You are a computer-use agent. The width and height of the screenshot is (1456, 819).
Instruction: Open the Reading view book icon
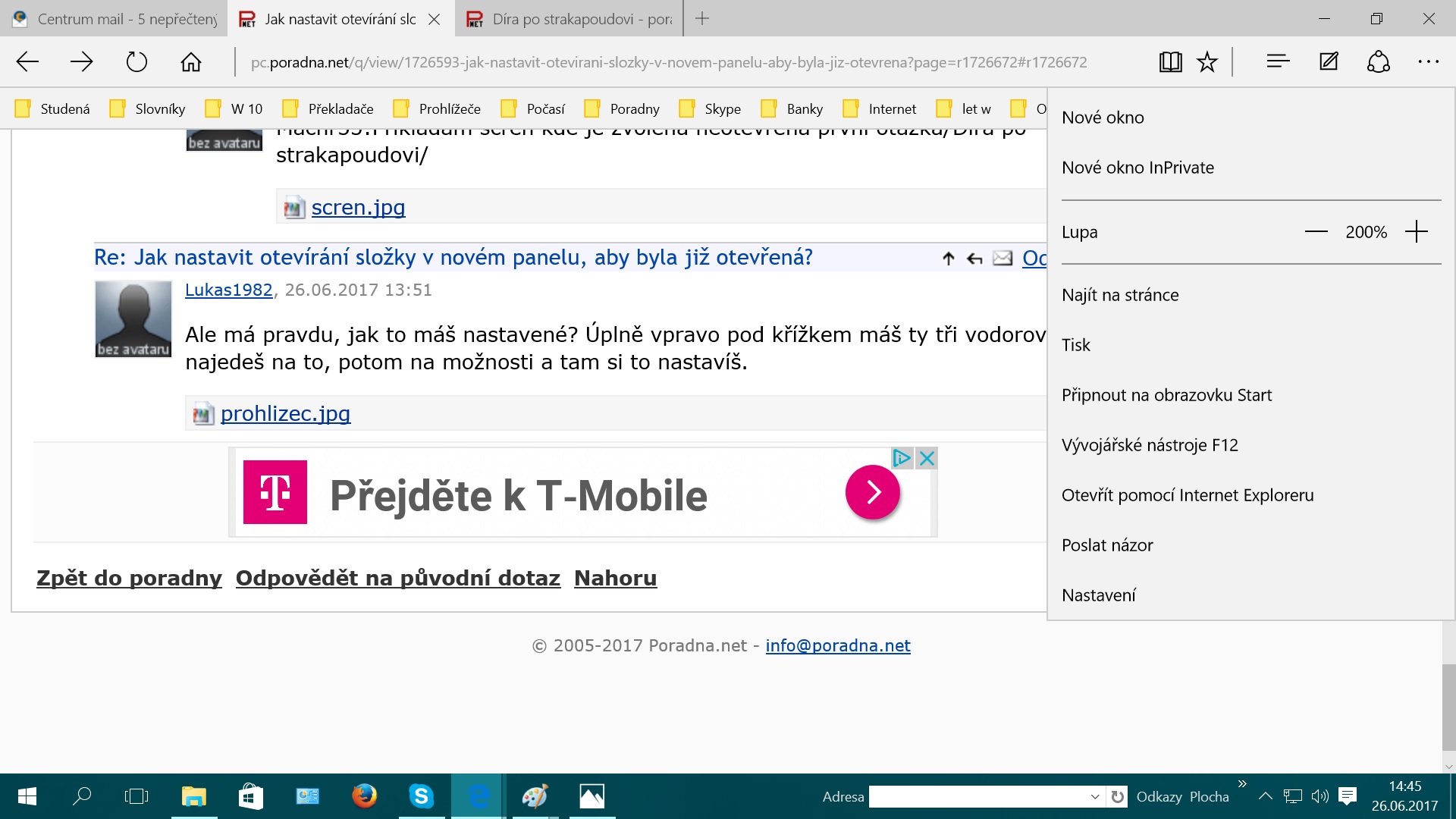click(x=1170, y=61)
